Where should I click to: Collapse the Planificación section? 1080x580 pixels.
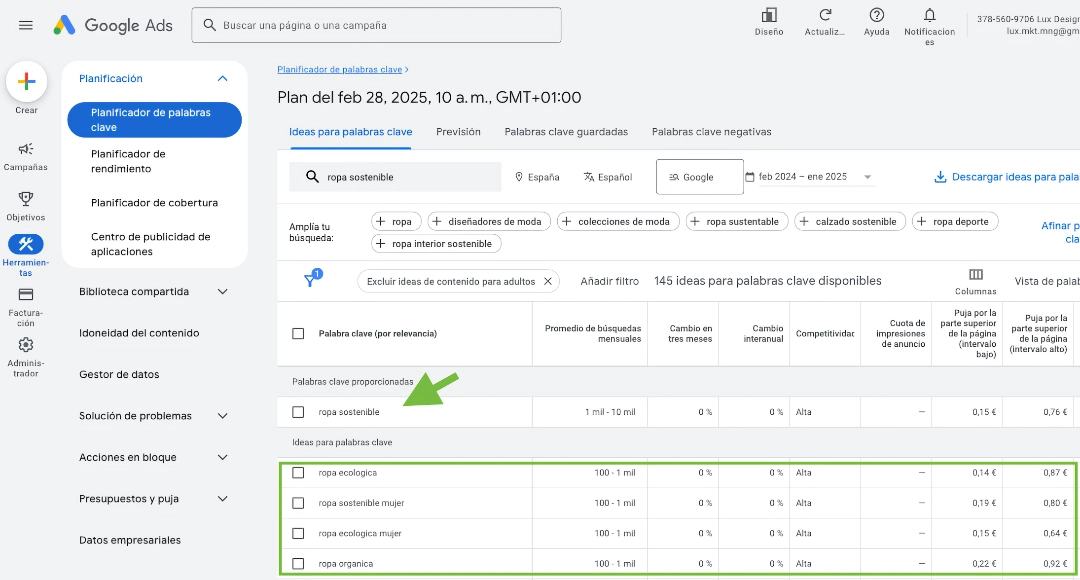tap(222, 79)
